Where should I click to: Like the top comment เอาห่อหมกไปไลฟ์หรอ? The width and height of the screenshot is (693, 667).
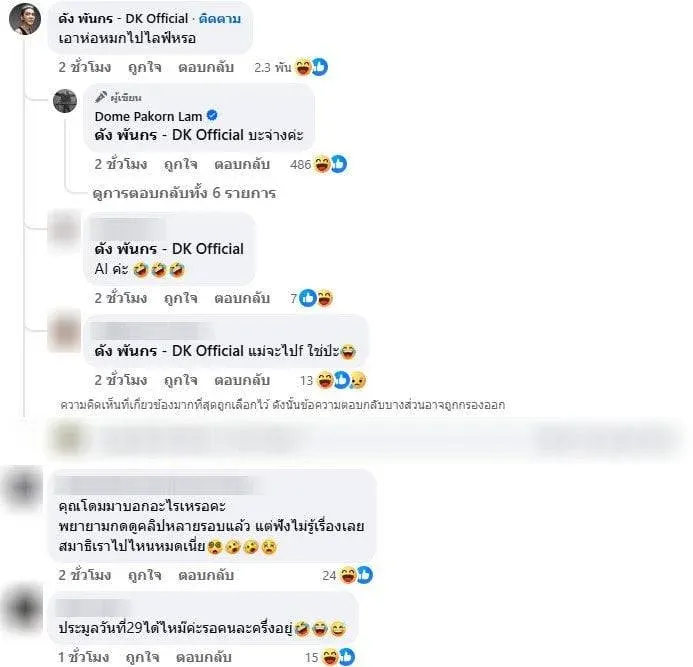(145, 67)
